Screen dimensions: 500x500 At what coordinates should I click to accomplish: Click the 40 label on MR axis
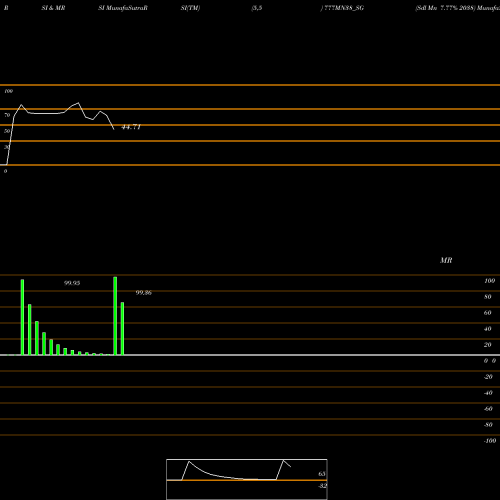point(488,329)
